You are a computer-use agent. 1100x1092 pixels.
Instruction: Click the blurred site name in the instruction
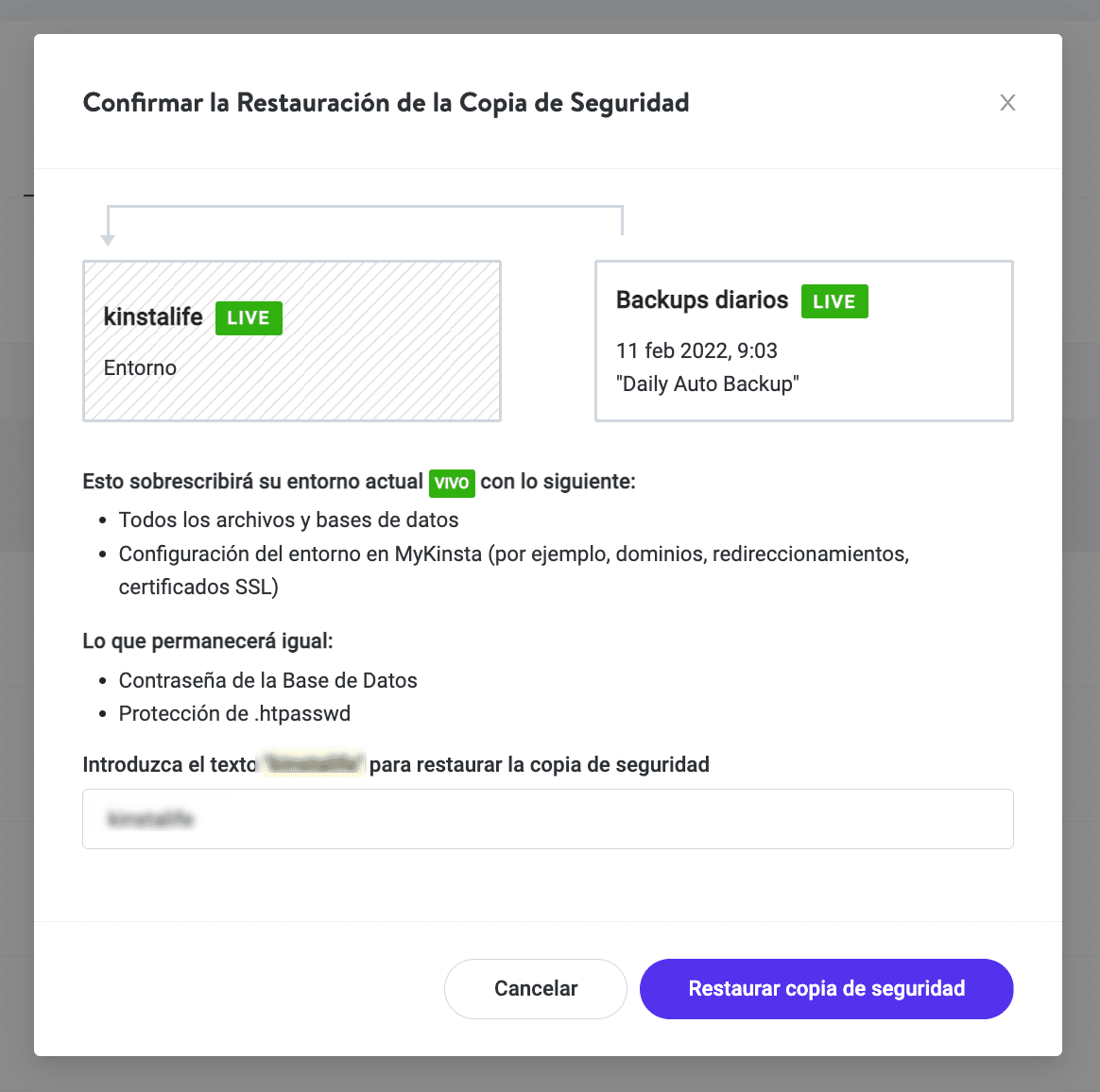click(313, 764)
